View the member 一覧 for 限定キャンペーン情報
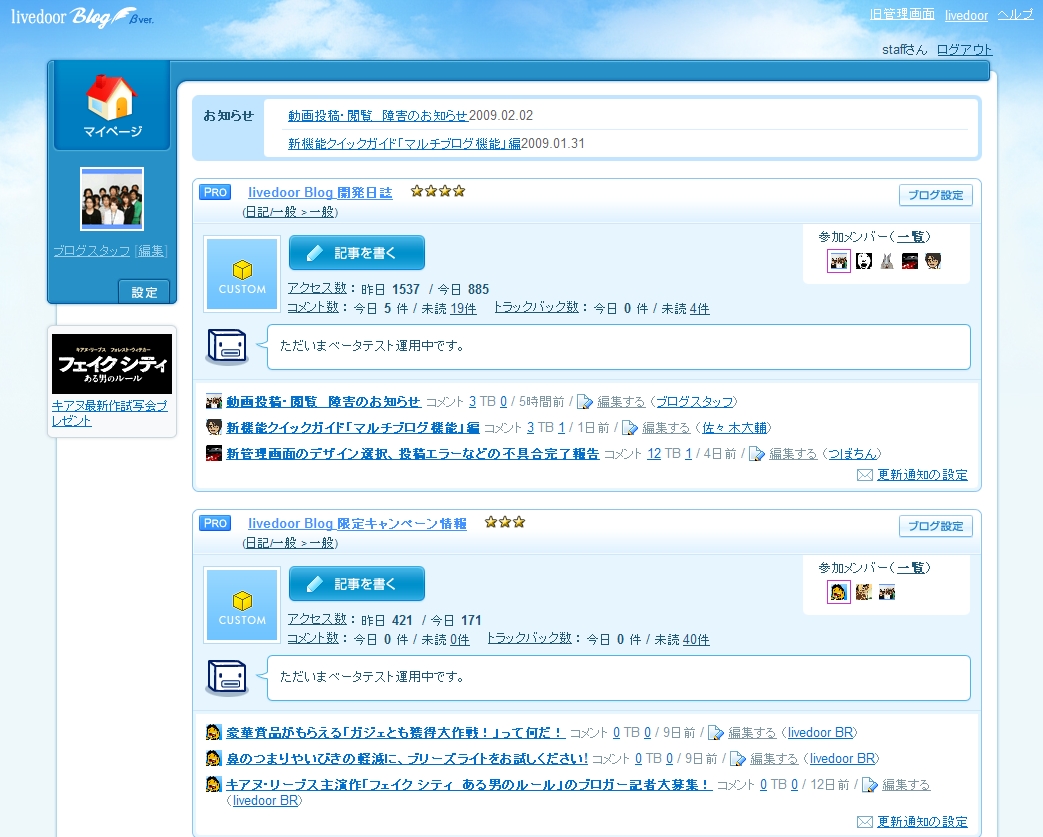The width and height of the screenshot is (1043, 837). pyautogui.click(x=911, y=568)
